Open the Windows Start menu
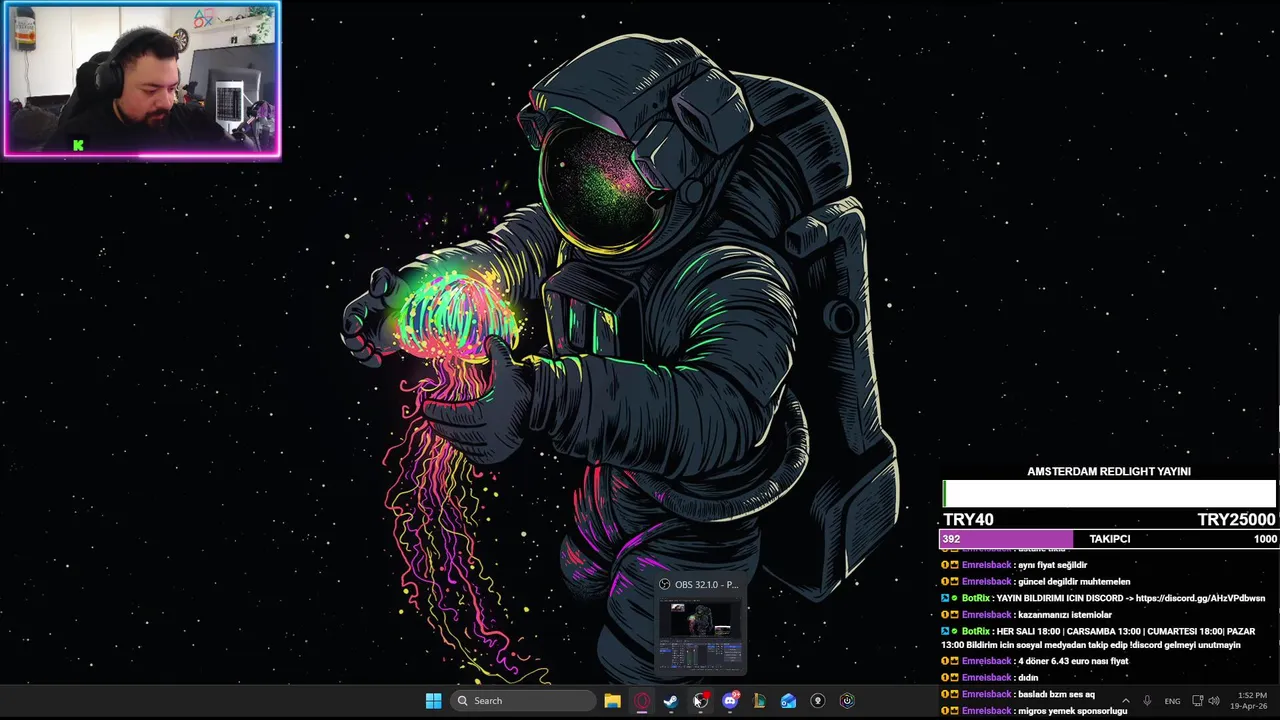The width and height of the screenshot is (1280, 720). click(x=433, y=701)
